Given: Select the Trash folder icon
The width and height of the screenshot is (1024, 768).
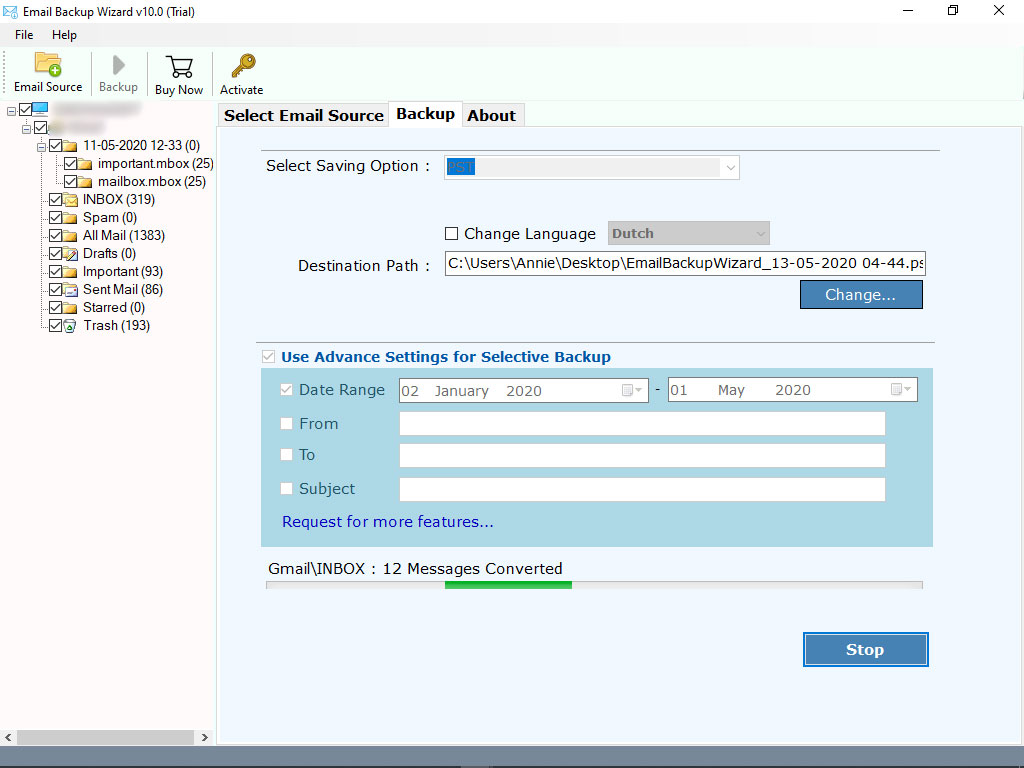Looking at the screenshot, I should pyautogui.click(x=68, y=325).
